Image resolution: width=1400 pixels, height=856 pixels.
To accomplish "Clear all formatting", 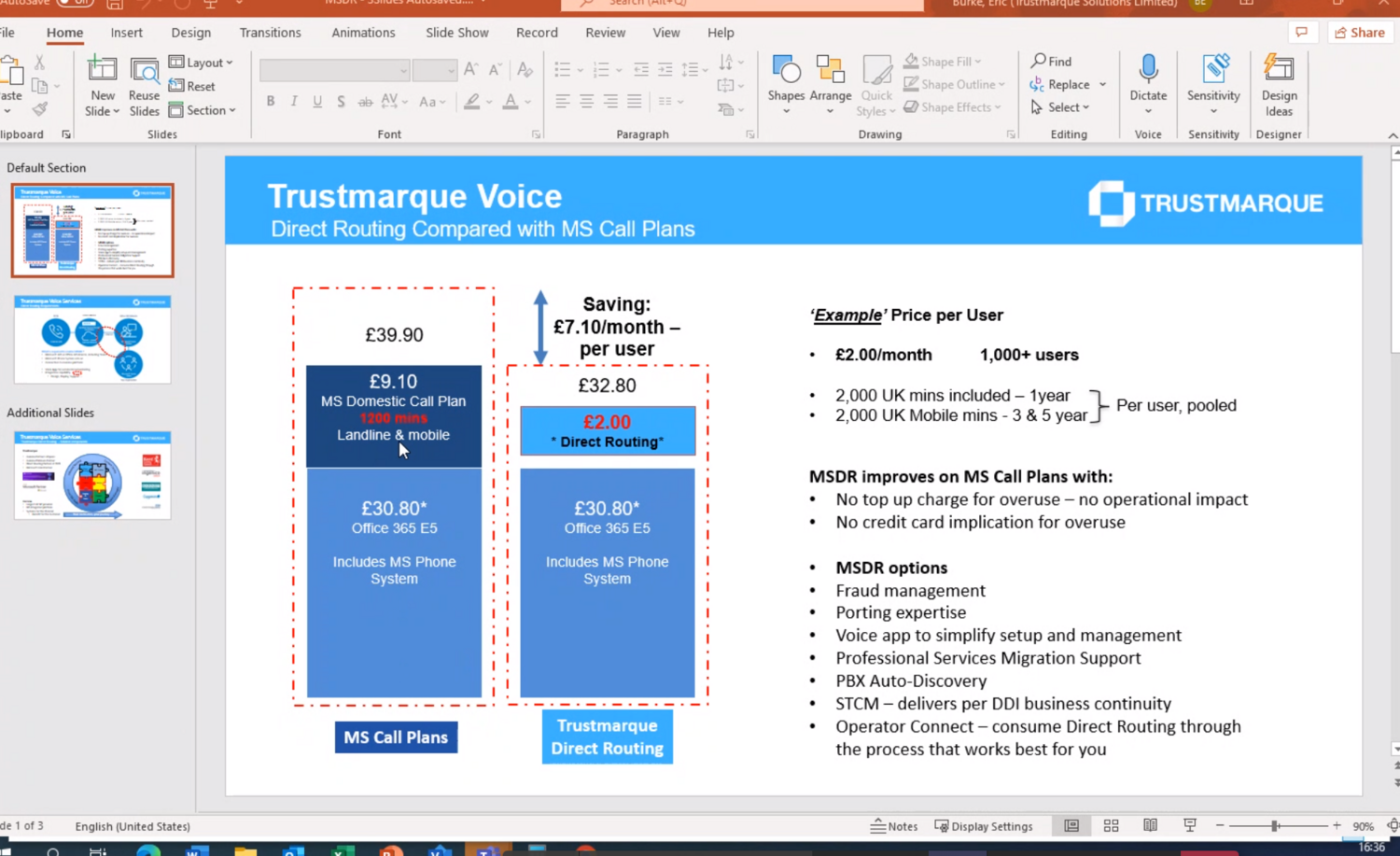I will [x=525, y=70].
